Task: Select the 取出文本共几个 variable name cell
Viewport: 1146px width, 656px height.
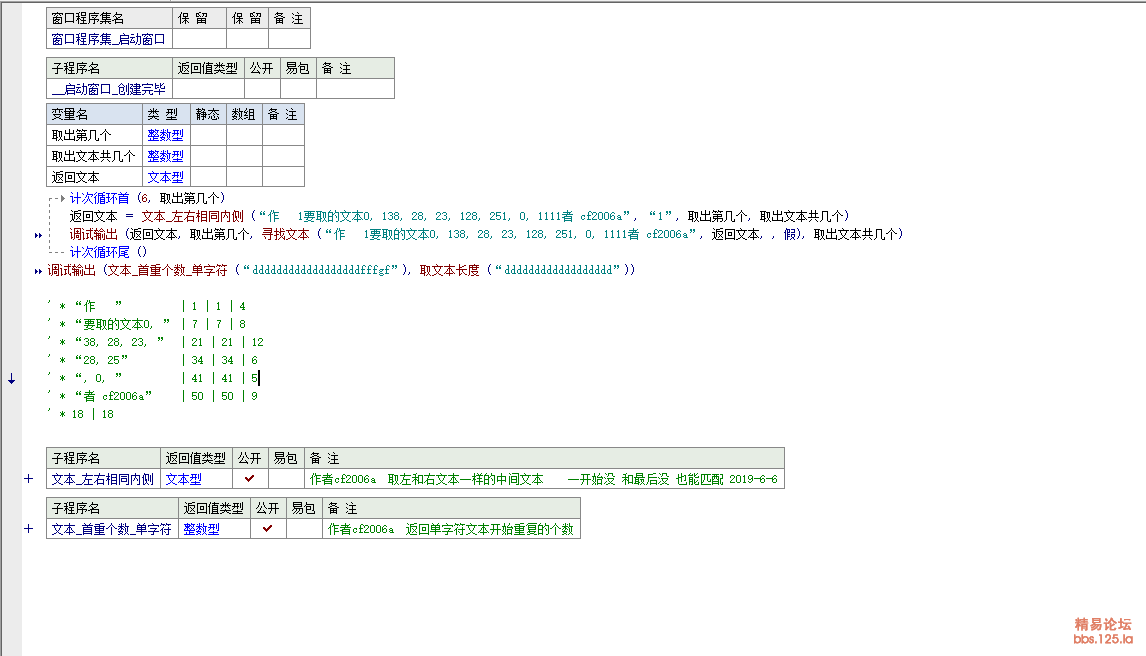Action: (x=93, y=156)
